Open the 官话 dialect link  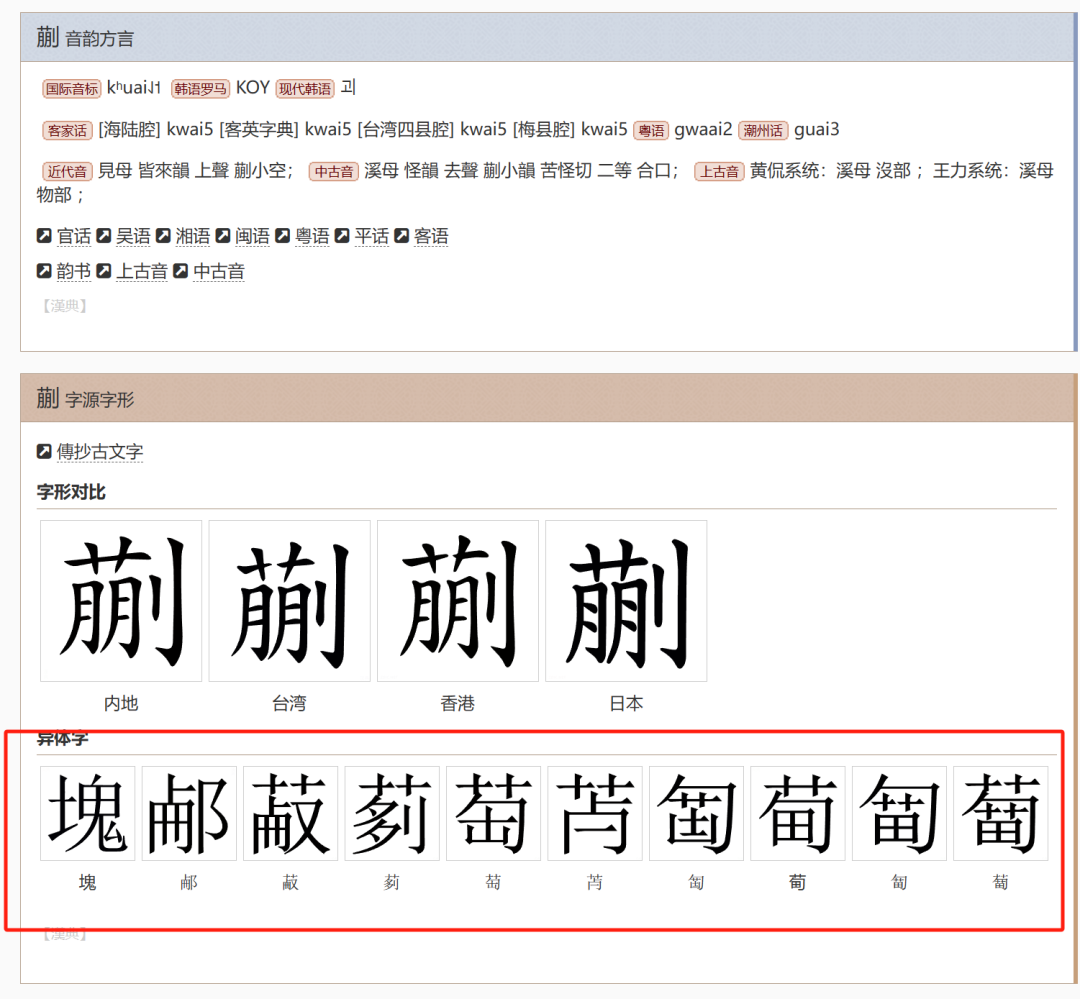pos(74,236)
